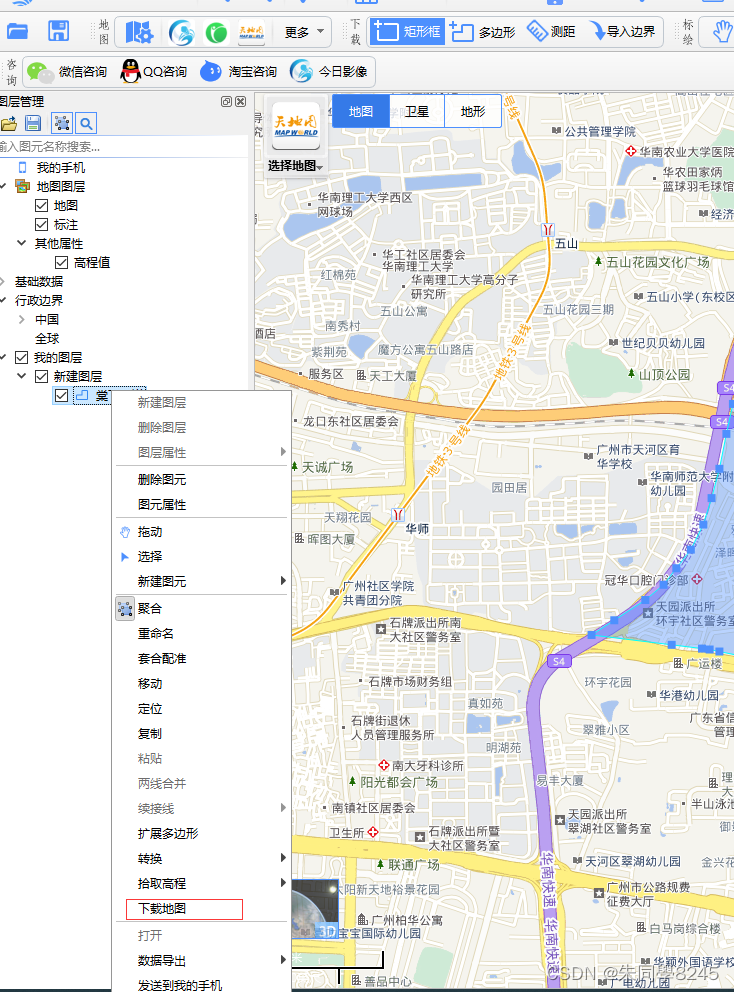734x992 pixels.
Task: Expand 转换 submenu arrow
Action: pos(283,858)
